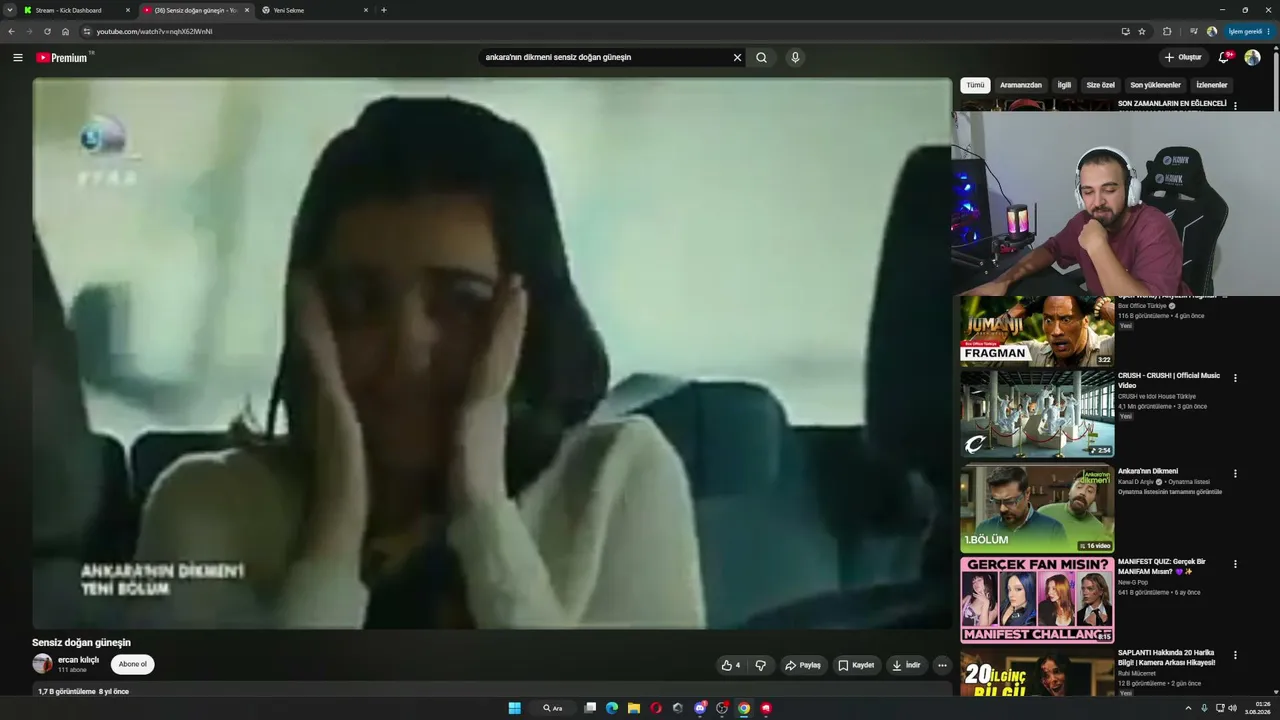The width and height of the screenshot is (1280, 720).
Task: Open the Jumanji FRAGMAN thumbnail
Action: click(x=1037, y=331)
